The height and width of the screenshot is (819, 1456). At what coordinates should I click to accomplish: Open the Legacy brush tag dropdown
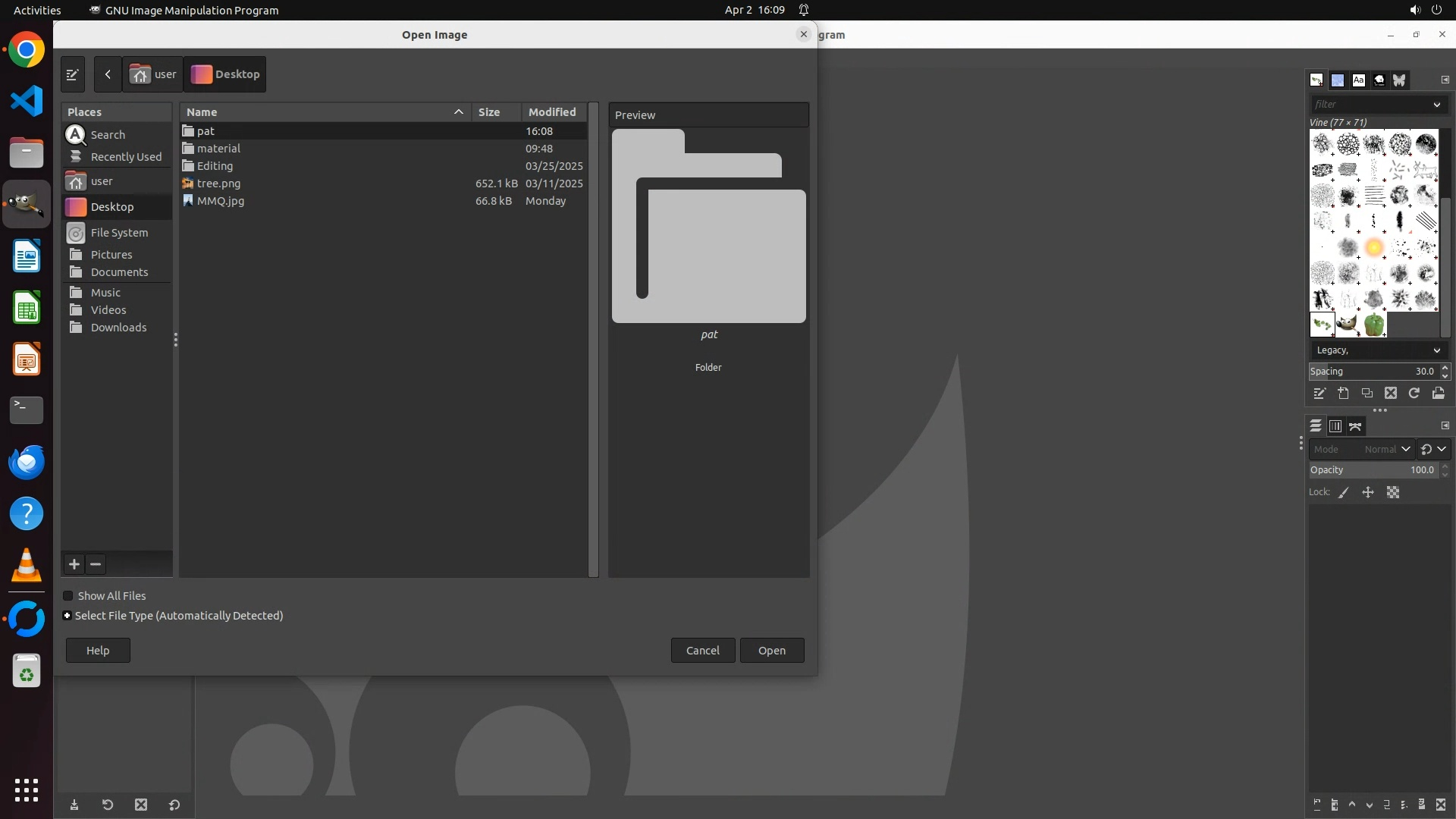(1376, 350)
